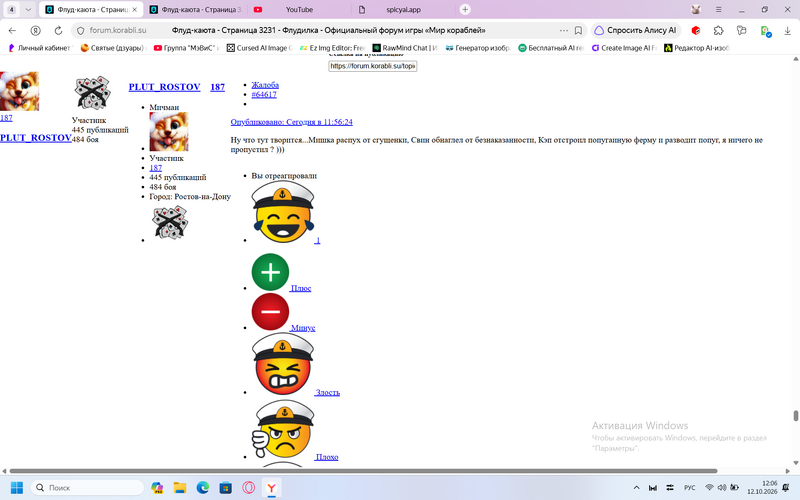Open Yandex Browser from taskbar
This screenshot has height=500, width=800.
[271, 488]
